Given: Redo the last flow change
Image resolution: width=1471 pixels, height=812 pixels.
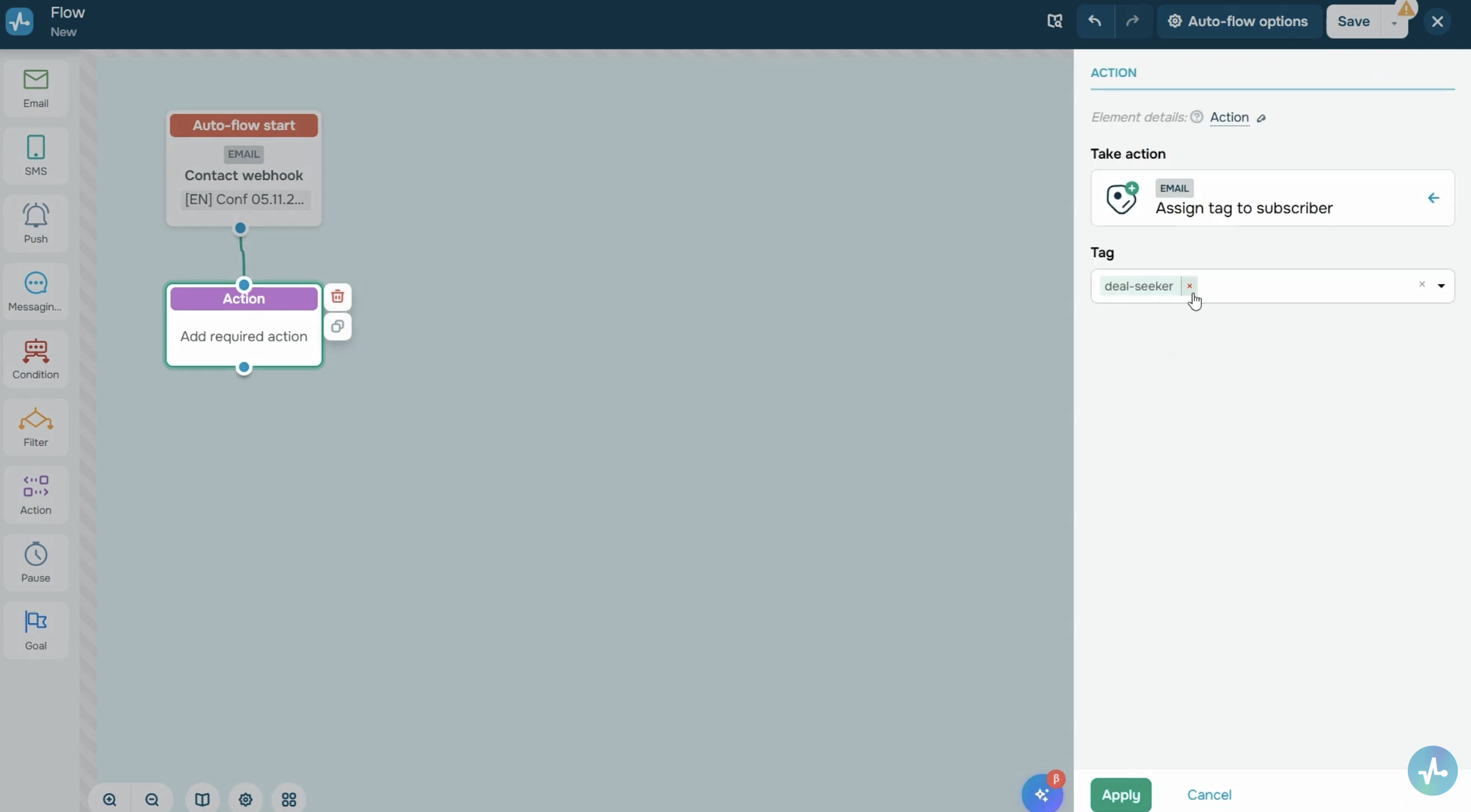Looking at the screenshot, I should tap(1132, 21).
